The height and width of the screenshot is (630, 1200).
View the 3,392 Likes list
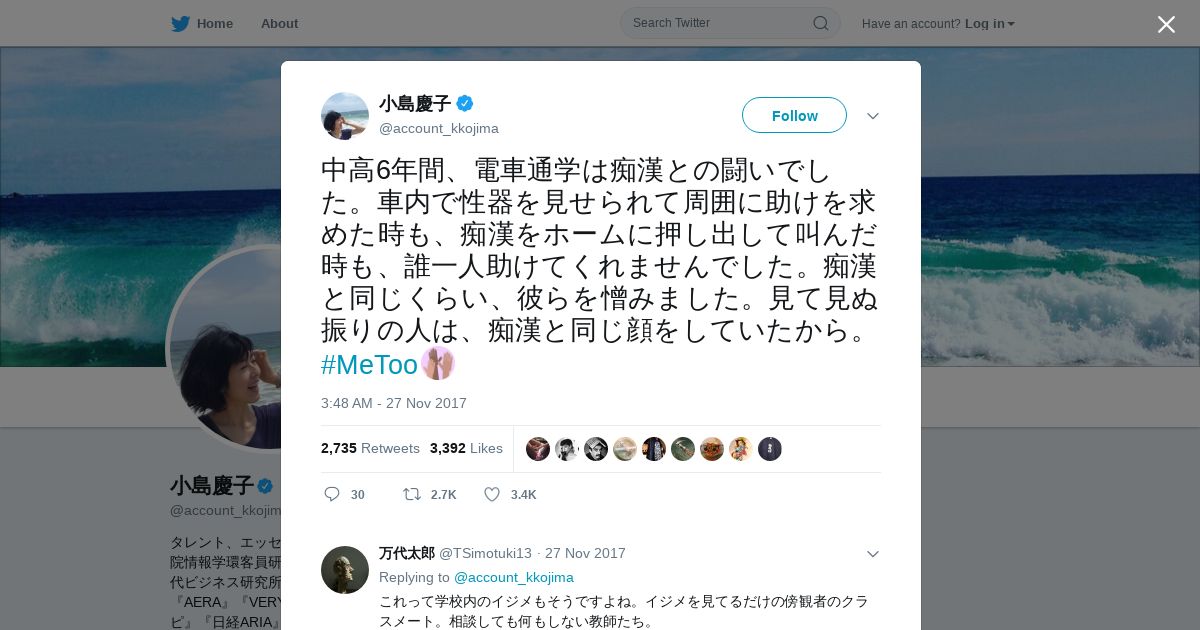(466, 448)
